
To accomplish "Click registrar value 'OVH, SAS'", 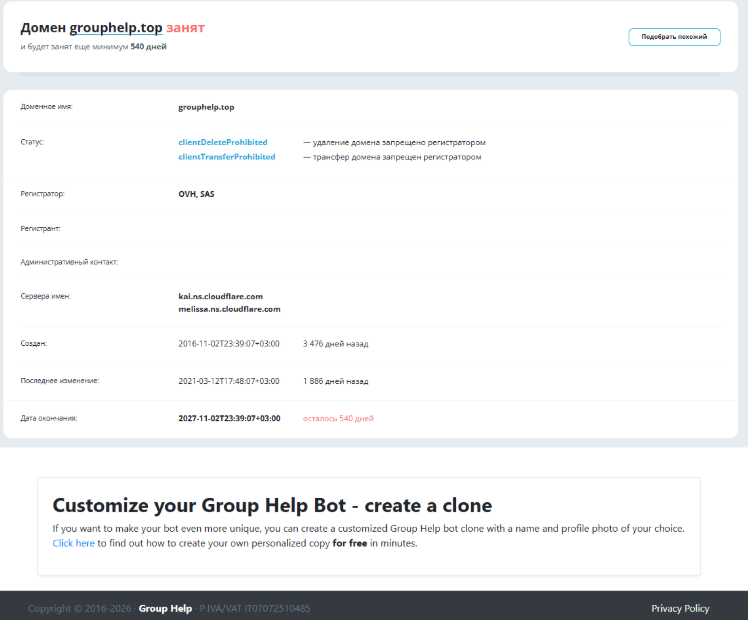I will tap(196, 194).
